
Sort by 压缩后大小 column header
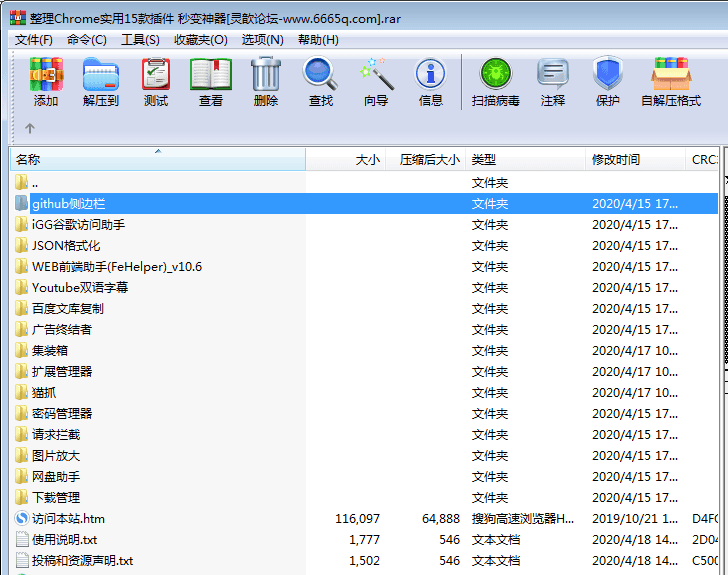click(x=426, y=160)
